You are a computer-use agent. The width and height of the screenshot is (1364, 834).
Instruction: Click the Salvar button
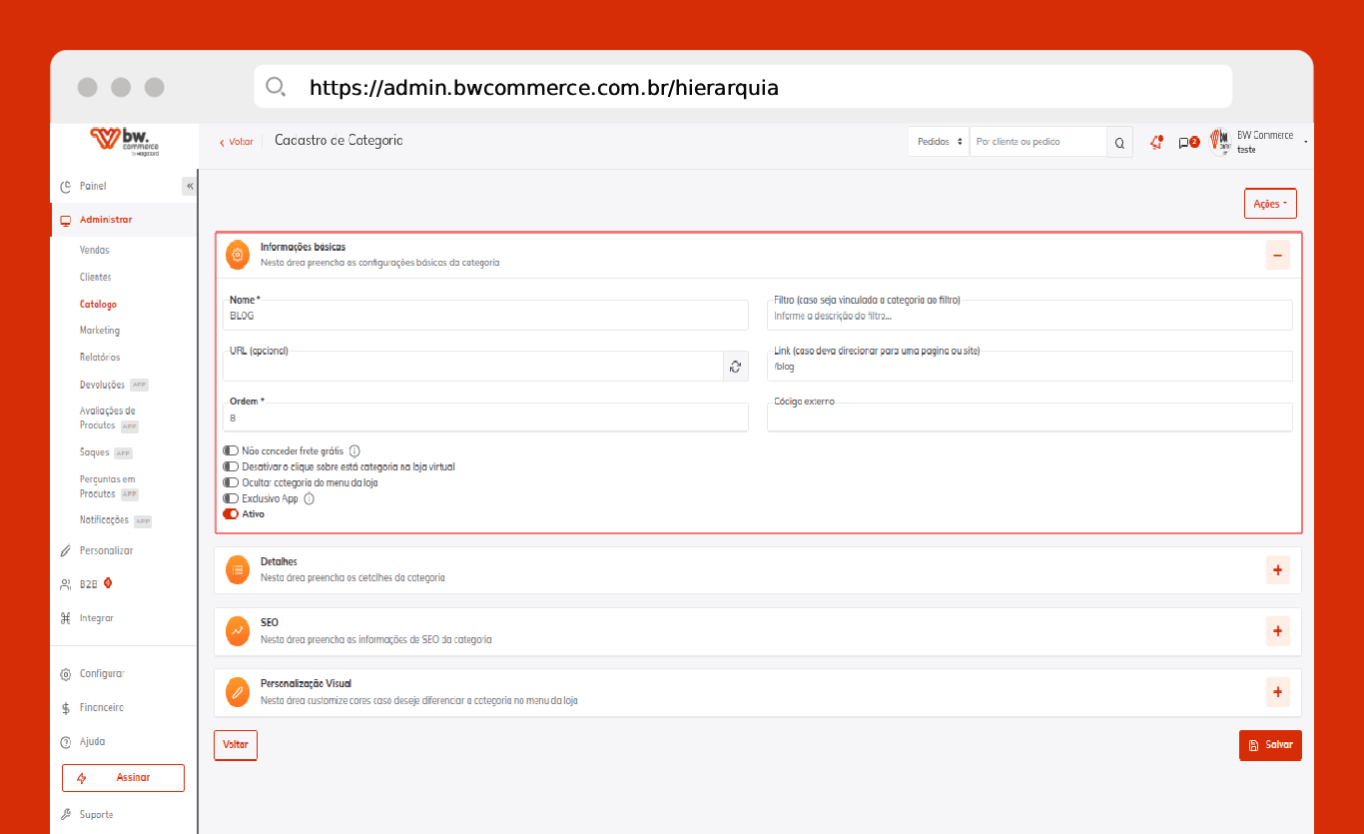(x=1270, y=745)
